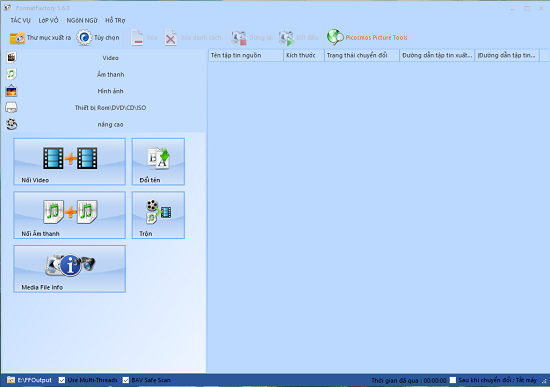Open Tùy chọn options
The width and height of the screenshot is (550, 387).
point(98,38)
